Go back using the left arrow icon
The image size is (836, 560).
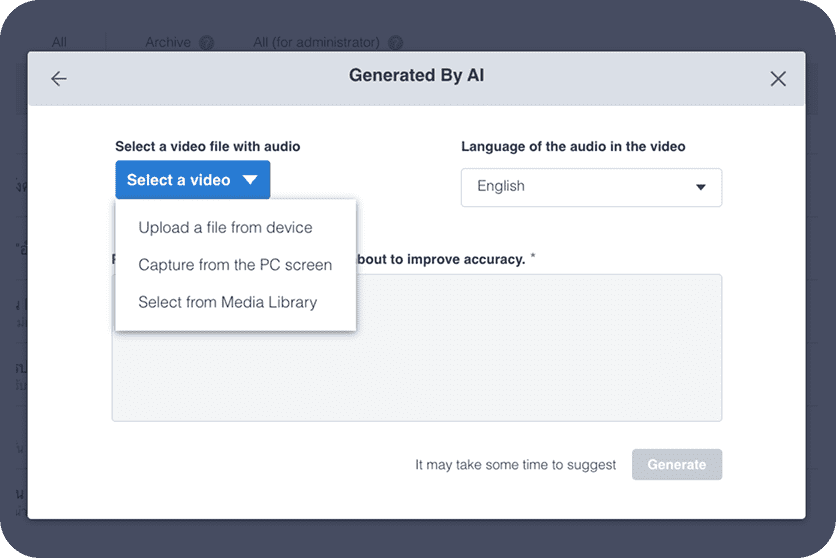pos(59,79)
